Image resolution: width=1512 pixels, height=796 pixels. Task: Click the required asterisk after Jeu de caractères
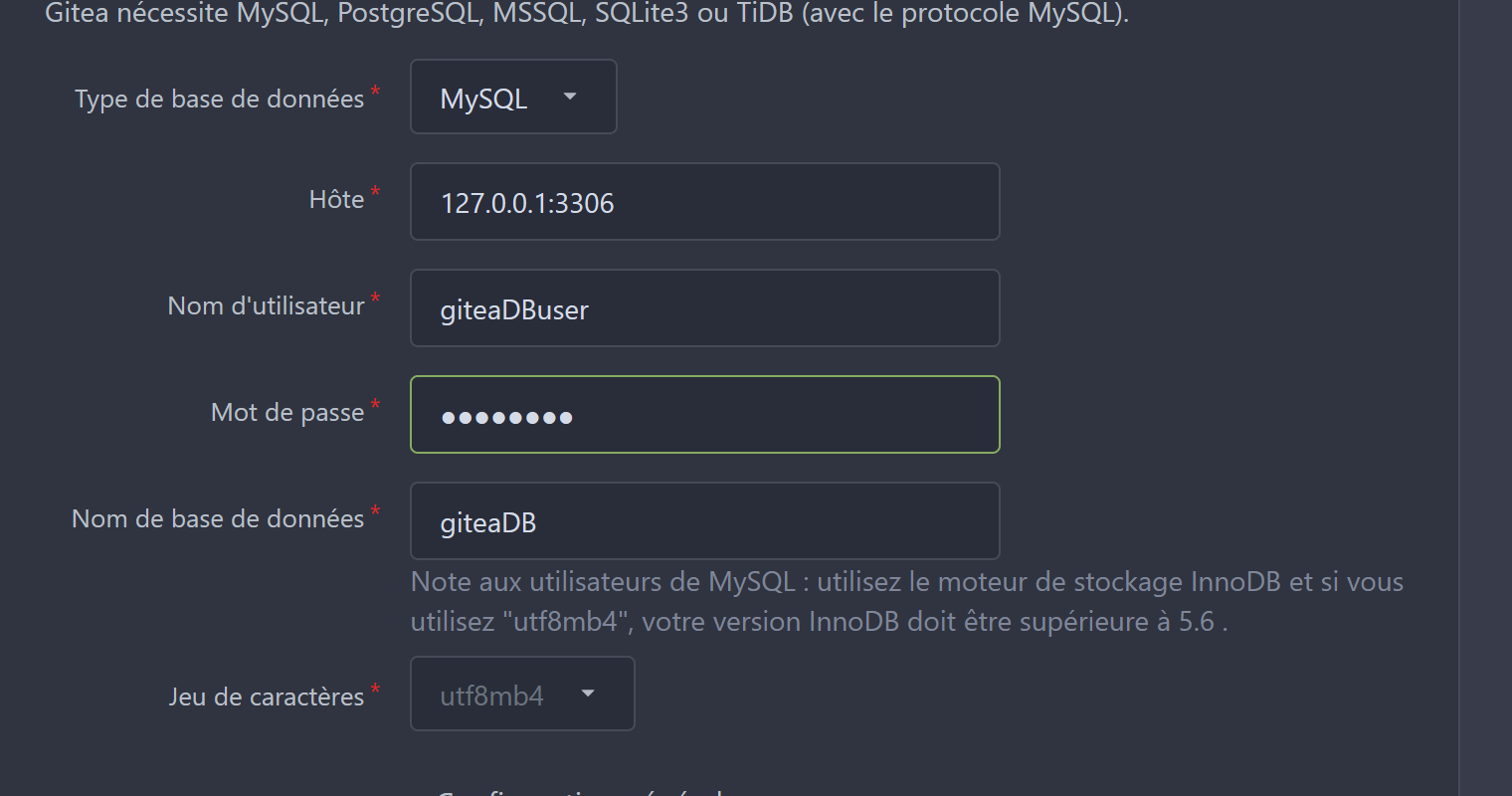click(x=375, y=689)
